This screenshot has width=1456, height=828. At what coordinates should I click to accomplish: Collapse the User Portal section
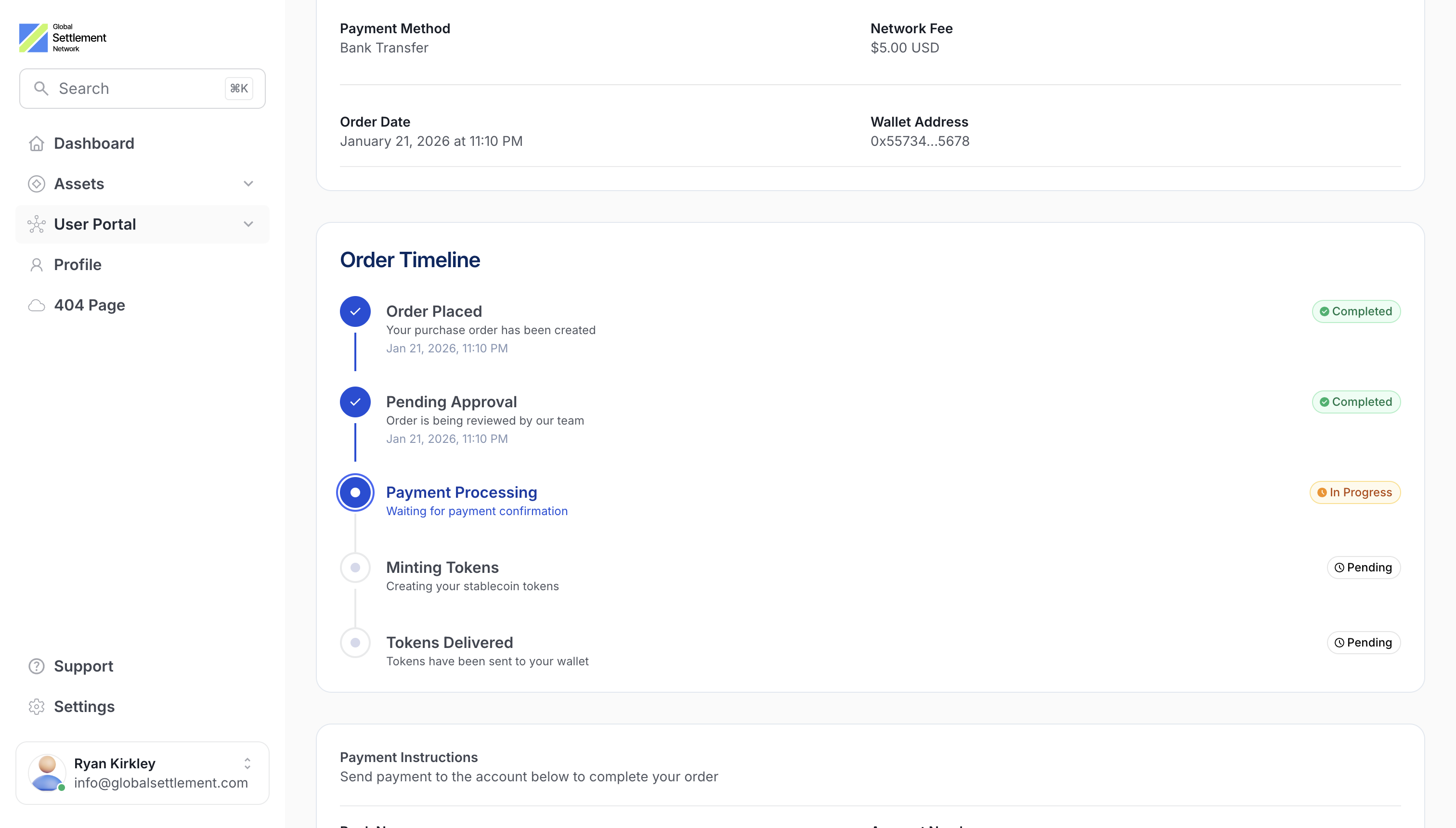point(248,224)
